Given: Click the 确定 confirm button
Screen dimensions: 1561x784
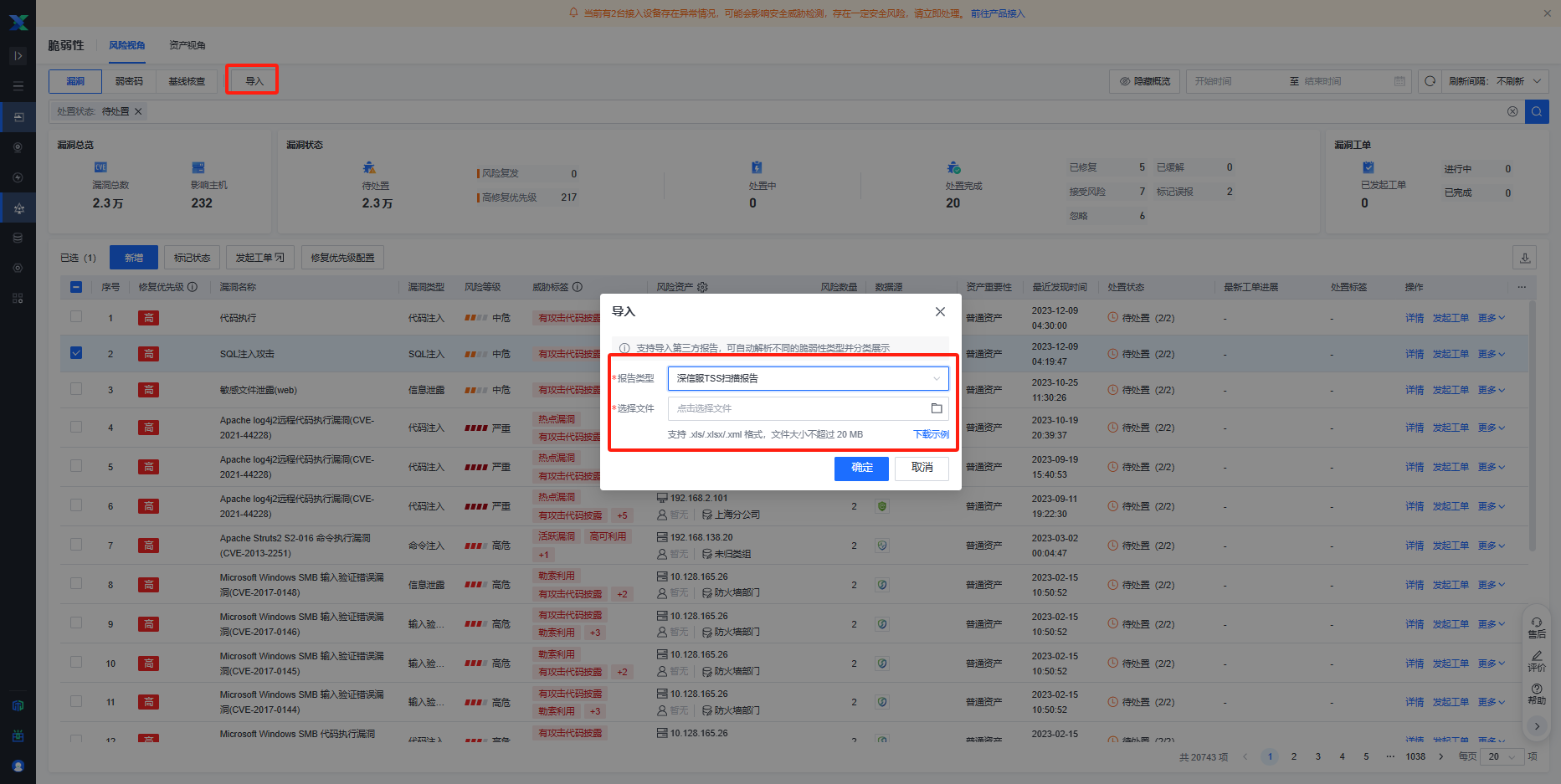Looking at the screenshot, I should (861, 468).
